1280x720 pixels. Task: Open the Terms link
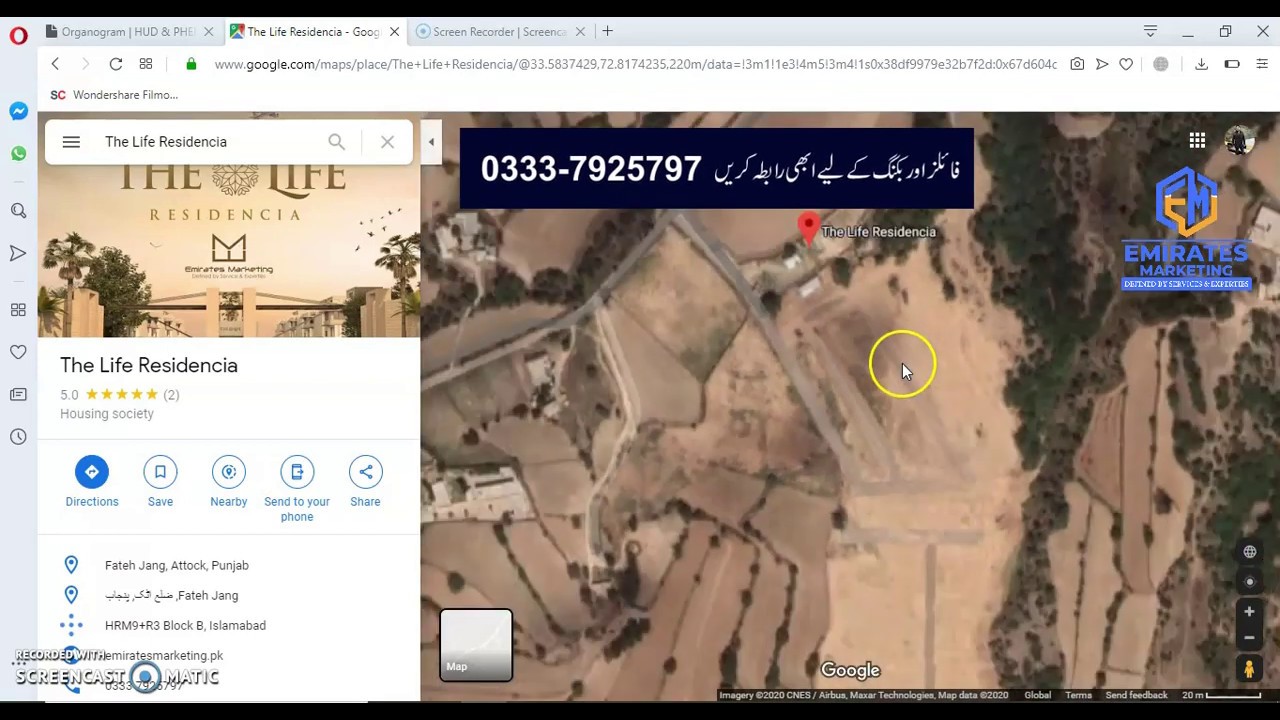1078,695
